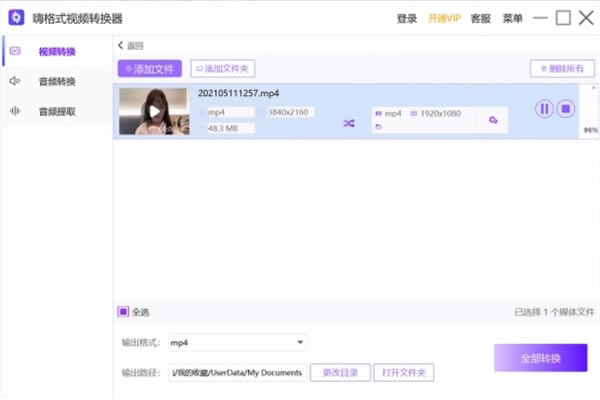Toggle the 全选 checkbox

click(123, 311)
